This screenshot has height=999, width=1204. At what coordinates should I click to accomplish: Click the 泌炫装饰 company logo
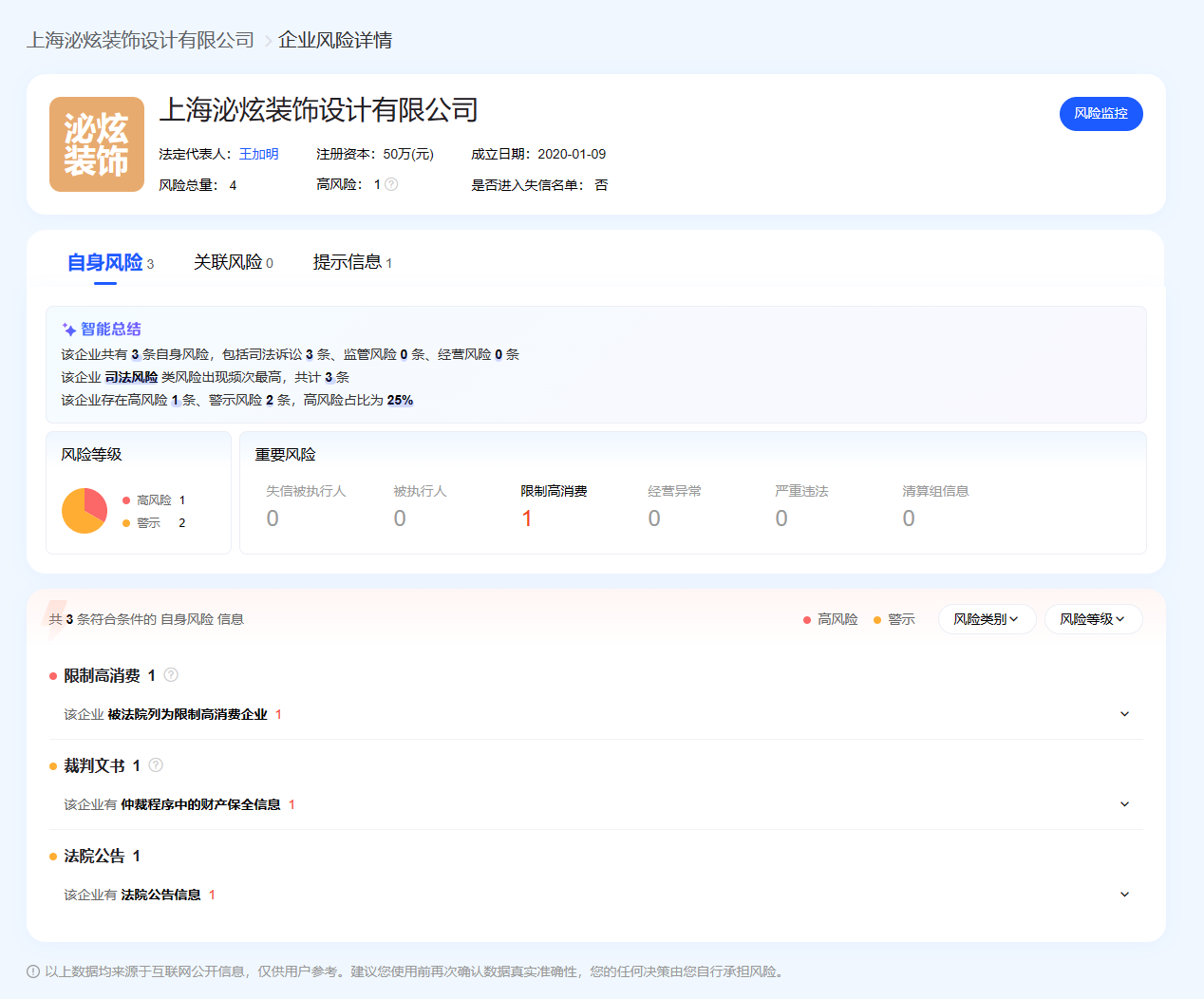(97, 144)
